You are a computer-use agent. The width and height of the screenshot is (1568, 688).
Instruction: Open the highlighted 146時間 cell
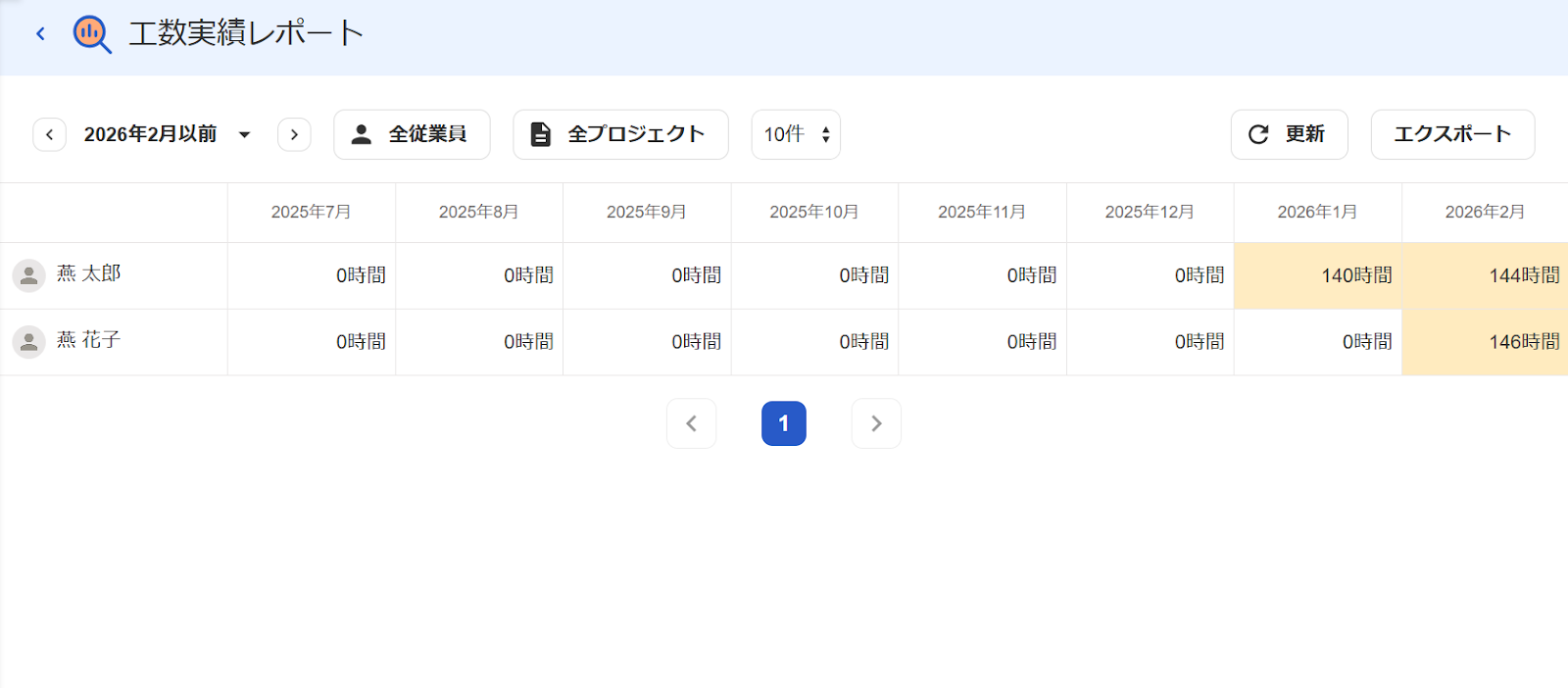click(1486, 342)
